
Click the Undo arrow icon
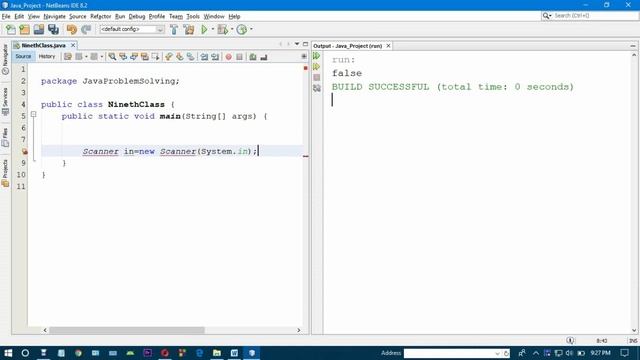tap(72, 29)
